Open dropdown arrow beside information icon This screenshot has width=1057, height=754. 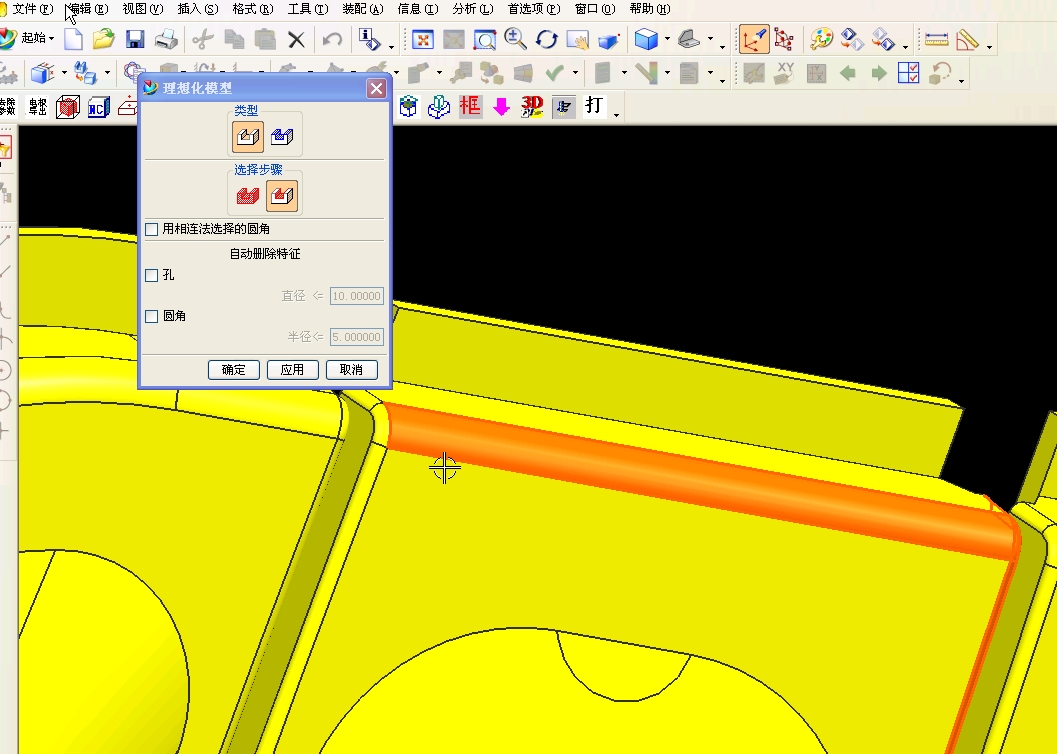(x=391, y=46)
